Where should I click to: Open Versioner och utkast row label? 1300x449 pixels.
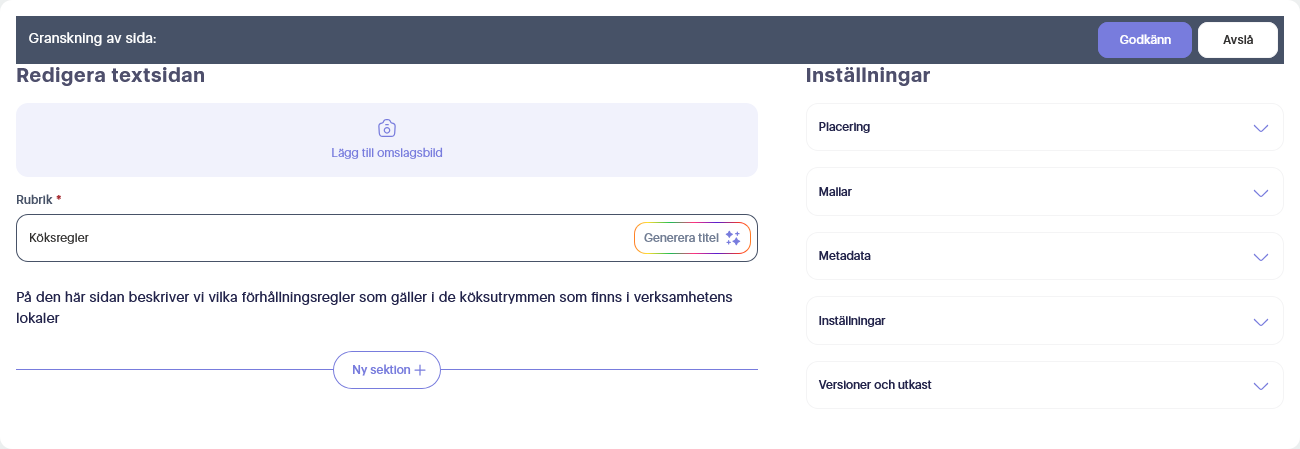pos(875,385)
